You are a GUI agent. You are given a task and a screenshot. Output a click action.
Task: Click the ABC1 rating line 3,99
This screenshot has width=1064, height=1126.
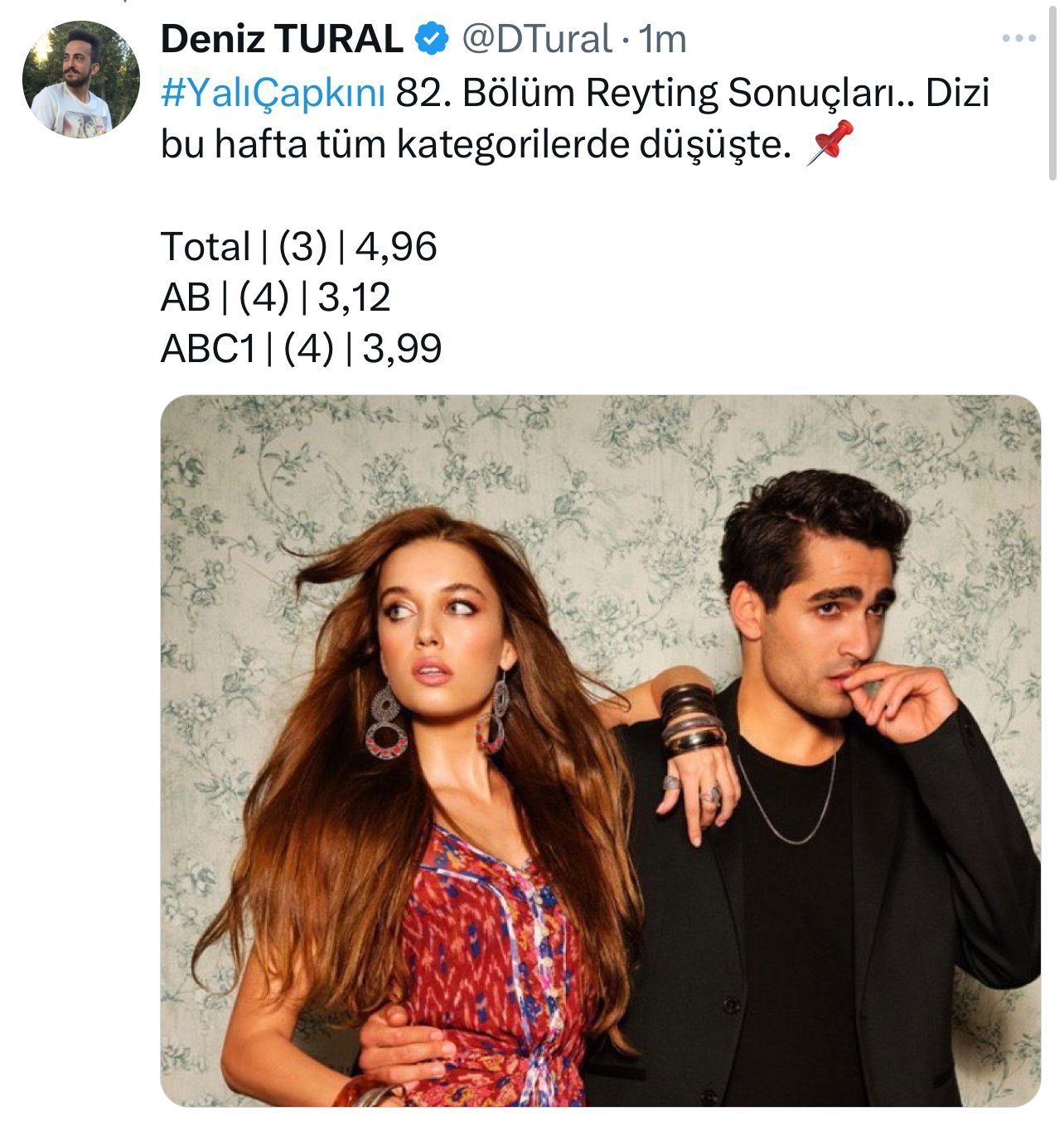pyautogui.click(x=301, y=348)
